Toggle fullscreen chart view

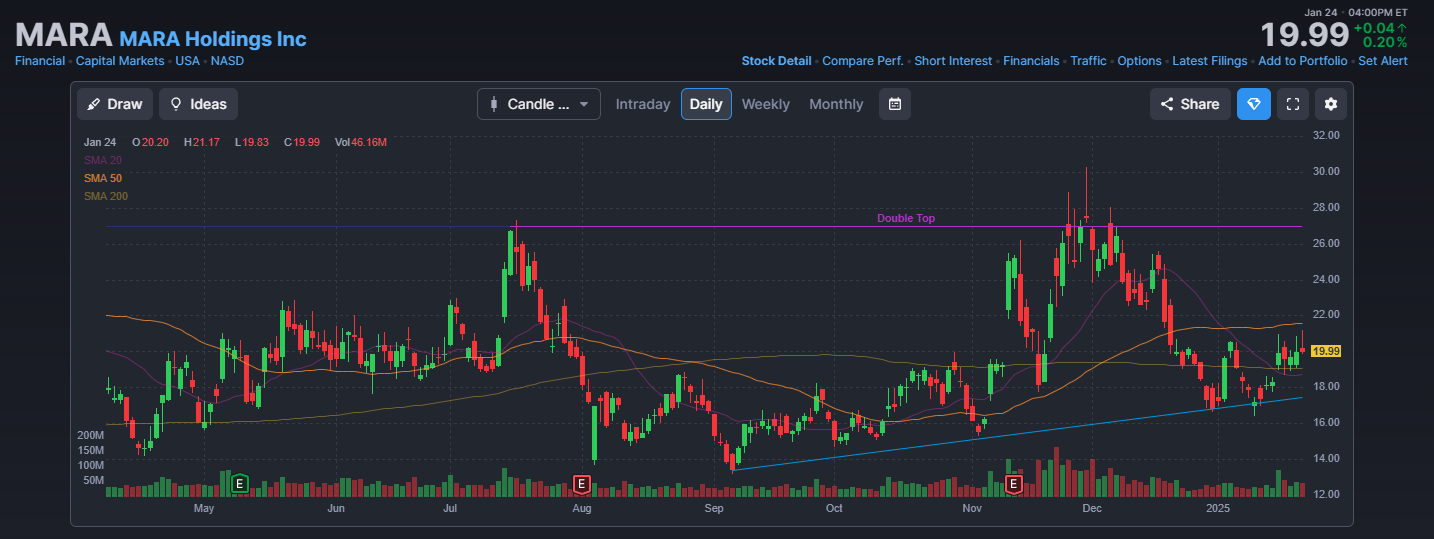[1293, 104]
